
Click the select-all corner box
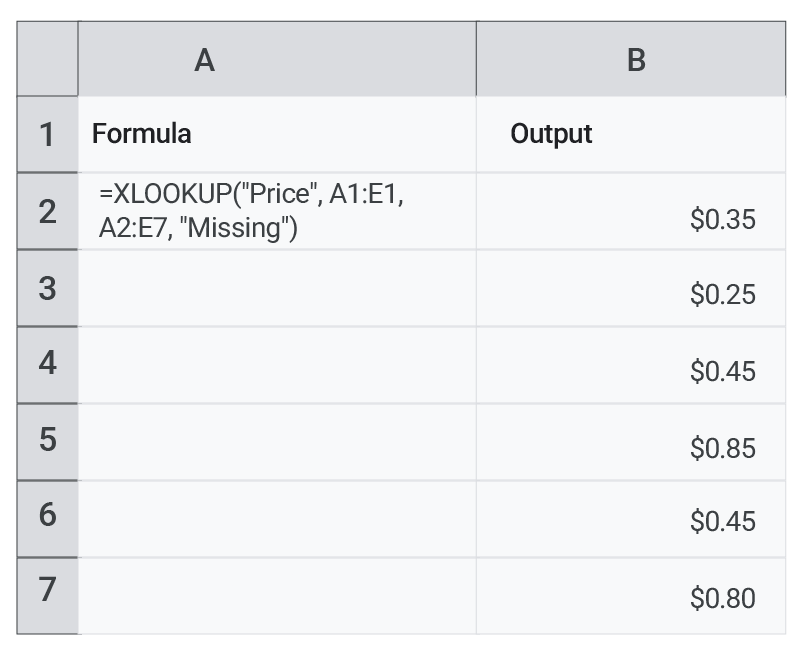point(47,59)
